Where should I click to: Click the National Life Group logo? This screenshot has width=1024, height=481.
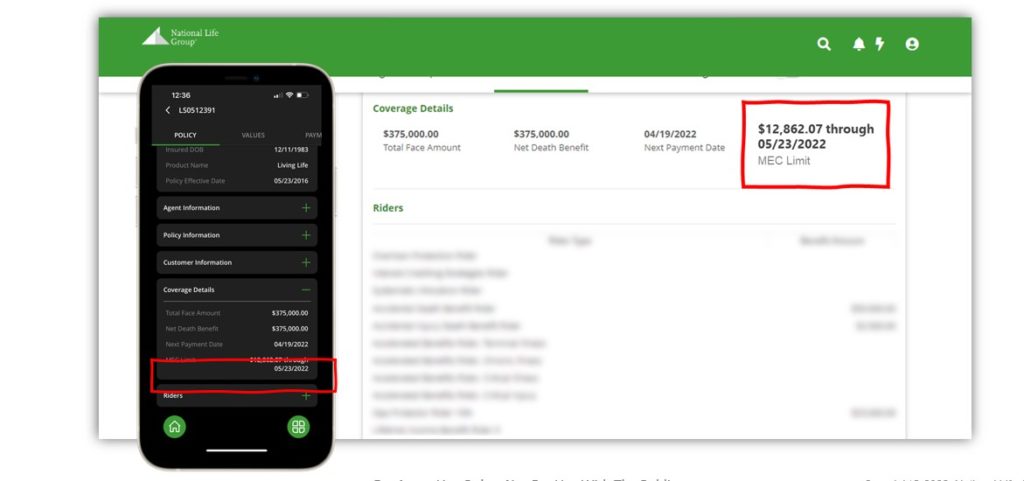click(180, 37)
